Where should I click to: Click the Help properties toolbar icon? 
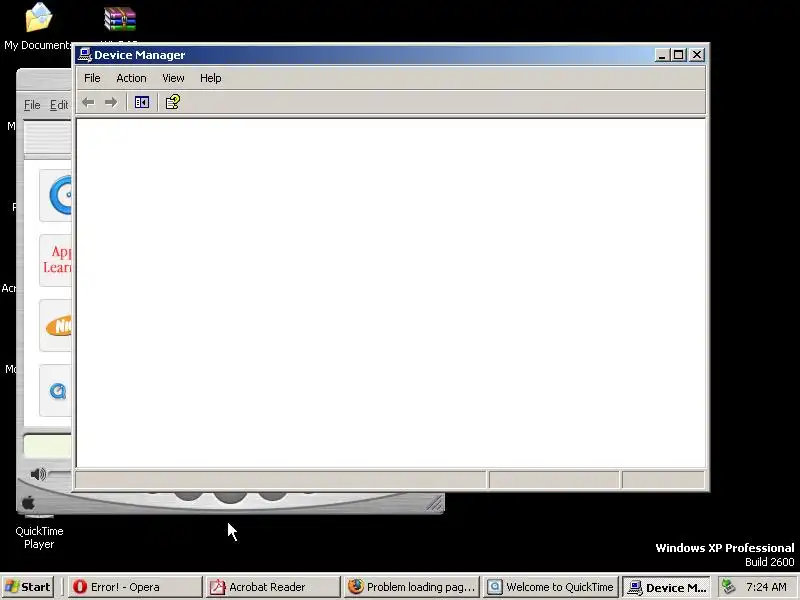tap(172, 102)
